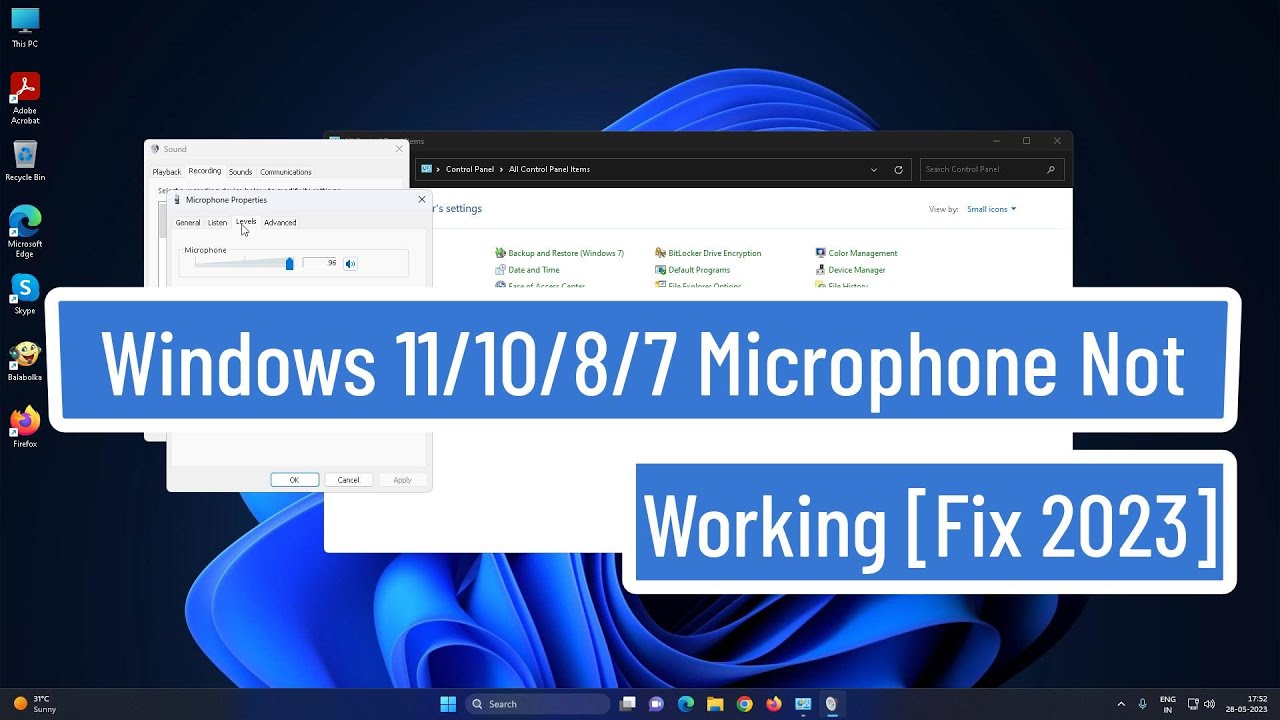1280x720 pixels.
Task: Switch to Playback tab in Sound window
Action: [x=167, y=172]
